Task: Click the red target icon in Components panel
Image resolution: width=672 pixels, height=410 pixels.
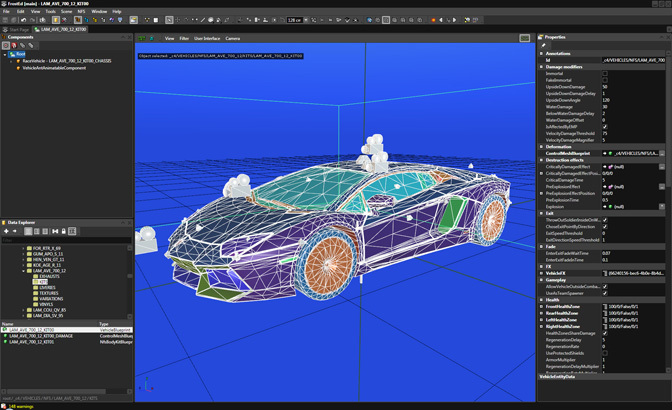Action: (6, 45)
